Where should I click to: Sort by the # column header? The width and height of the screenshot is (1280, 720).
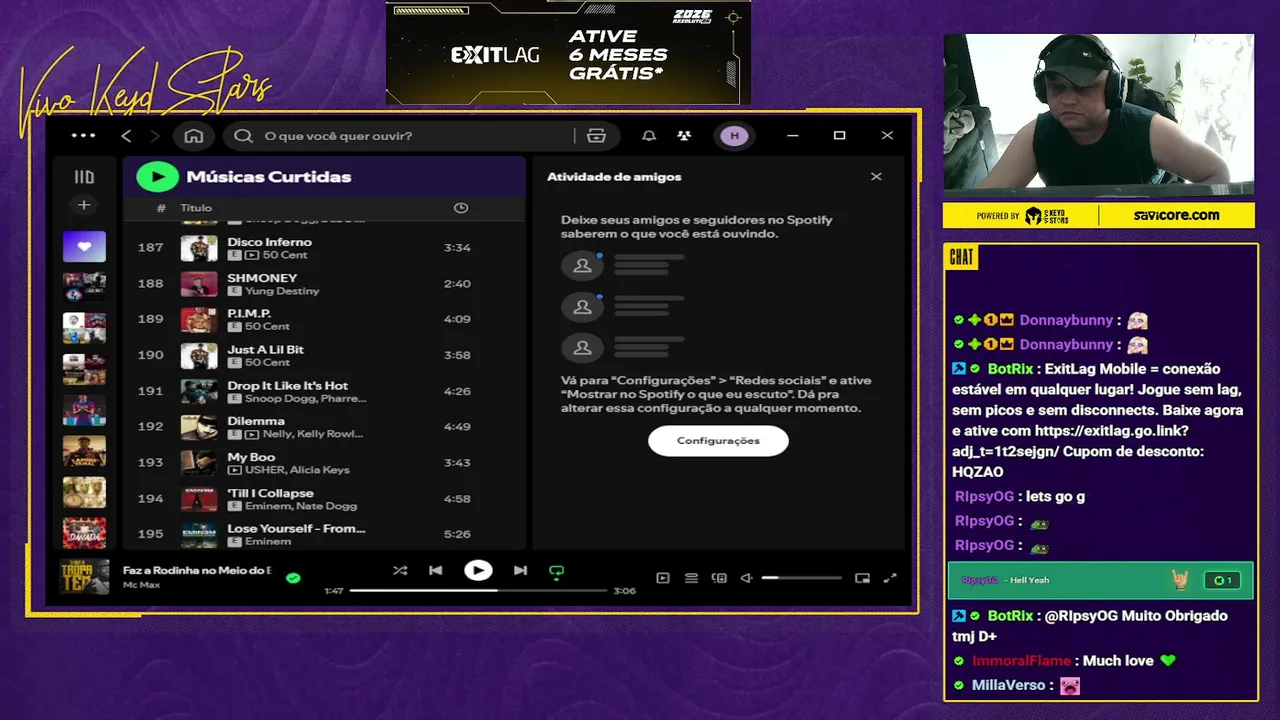click(161, 208)
